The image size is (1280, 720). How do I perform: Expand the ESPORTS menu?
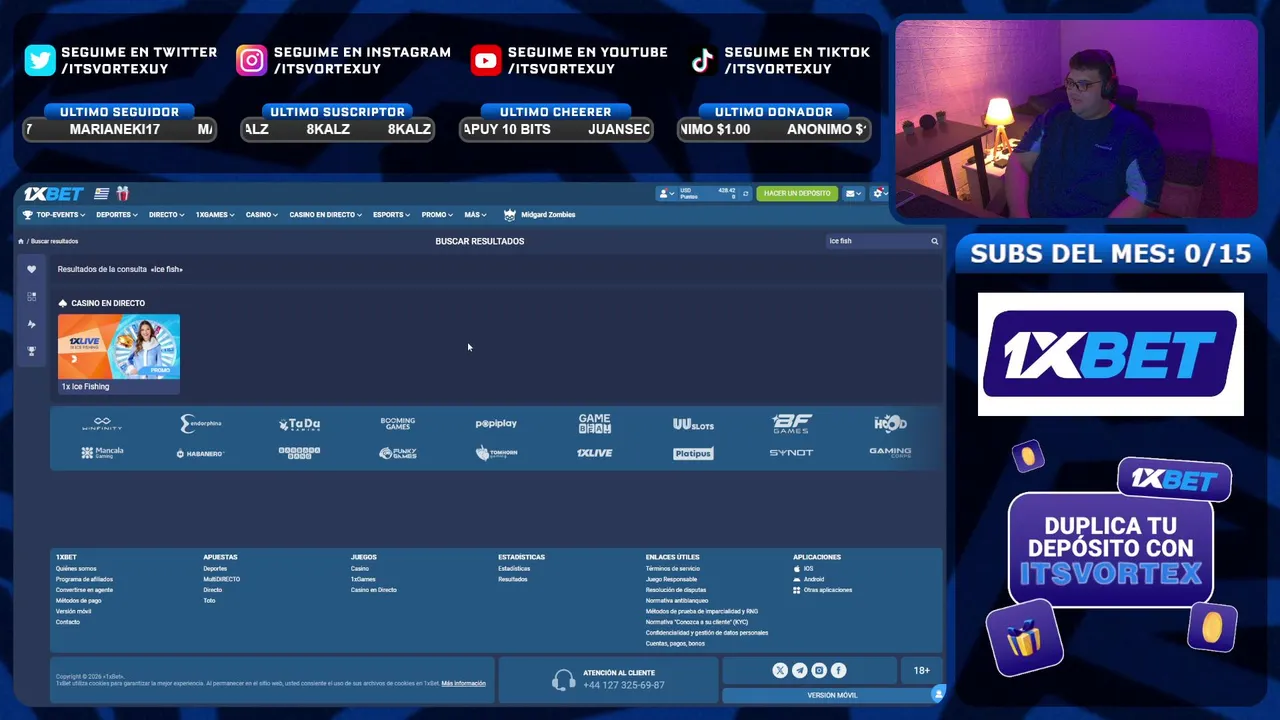391,215
